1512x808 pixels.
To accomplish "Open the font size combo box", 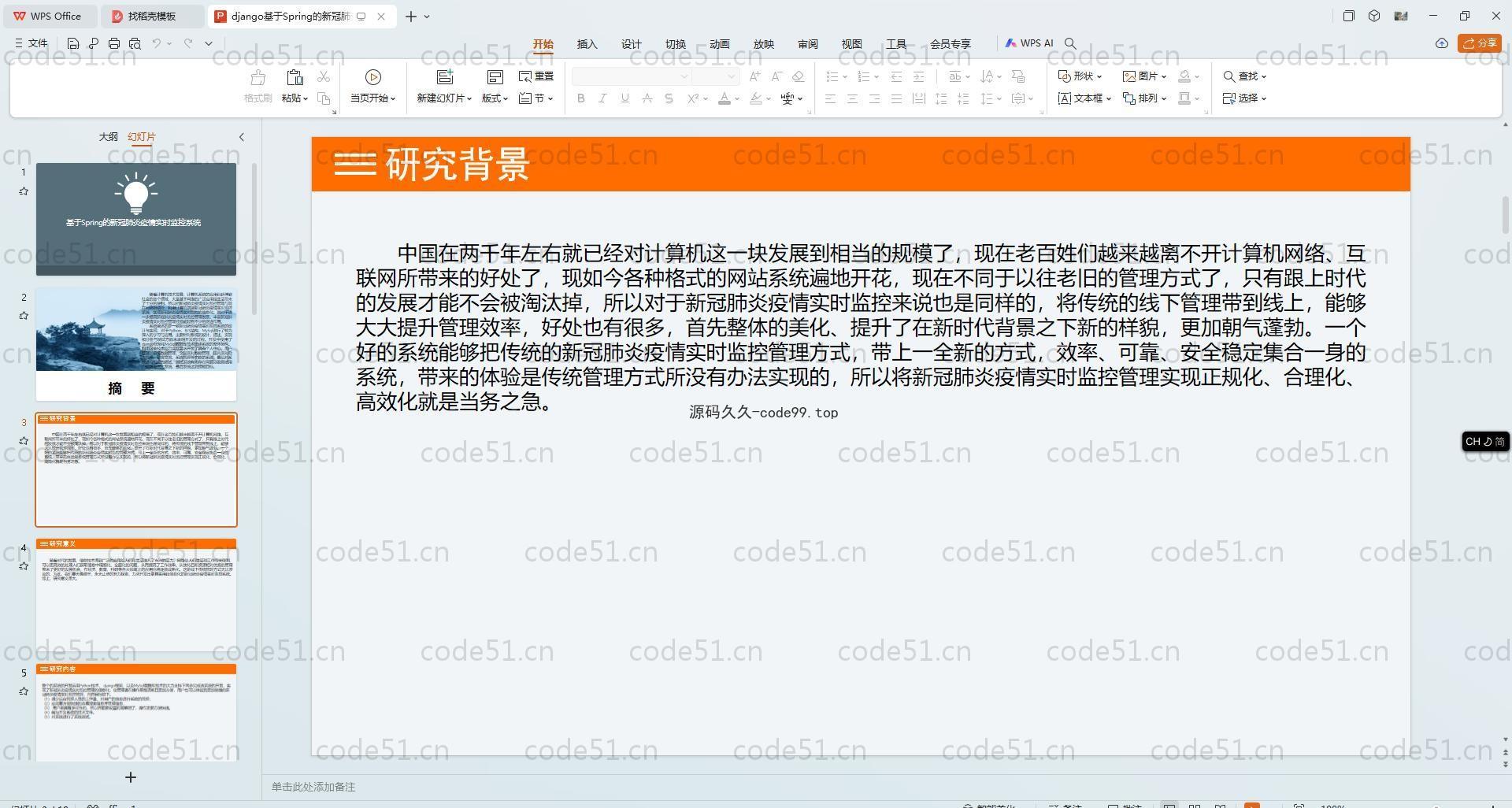I will (x=716, y=76).
